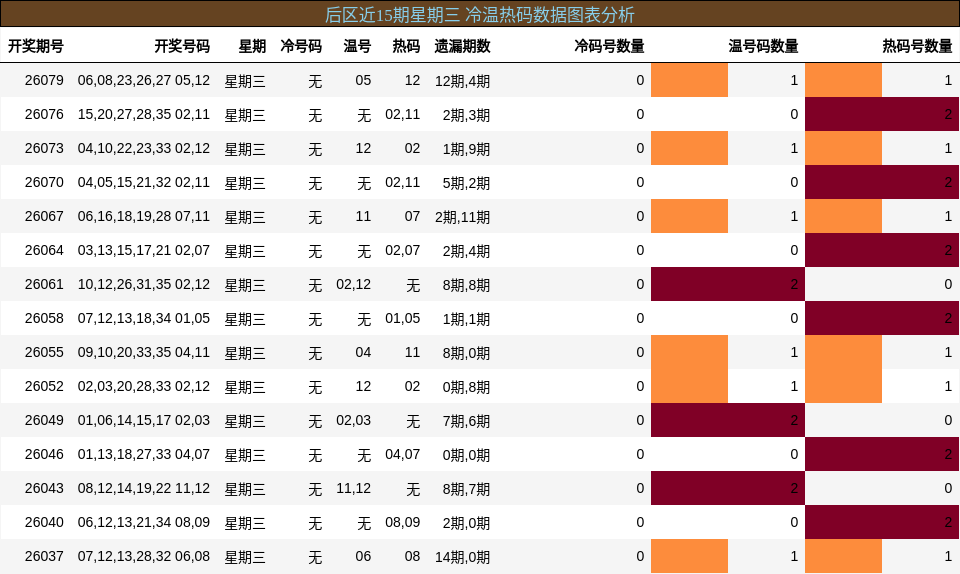Viewport: 960px width, 574px height.
Task: Select issue number 26079
Action: (x=44, y=80)
